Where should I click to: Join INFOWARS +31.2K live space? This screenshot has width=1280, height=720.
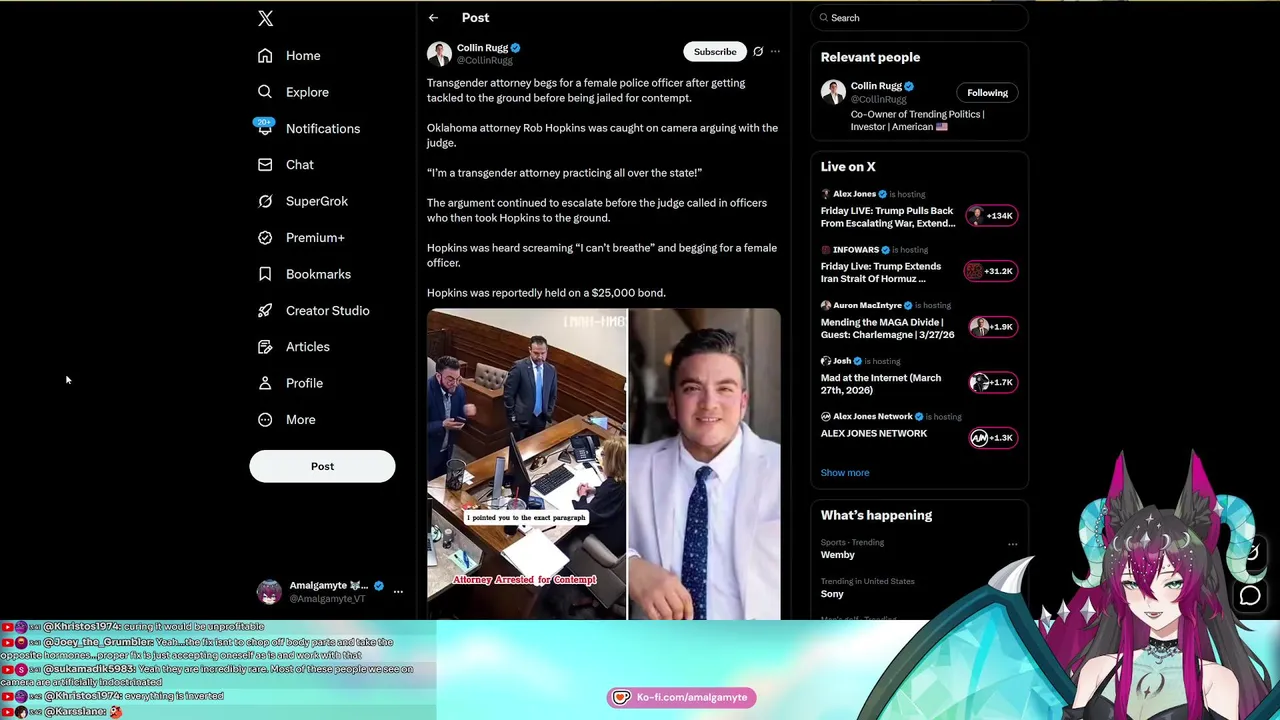point(989,271)
